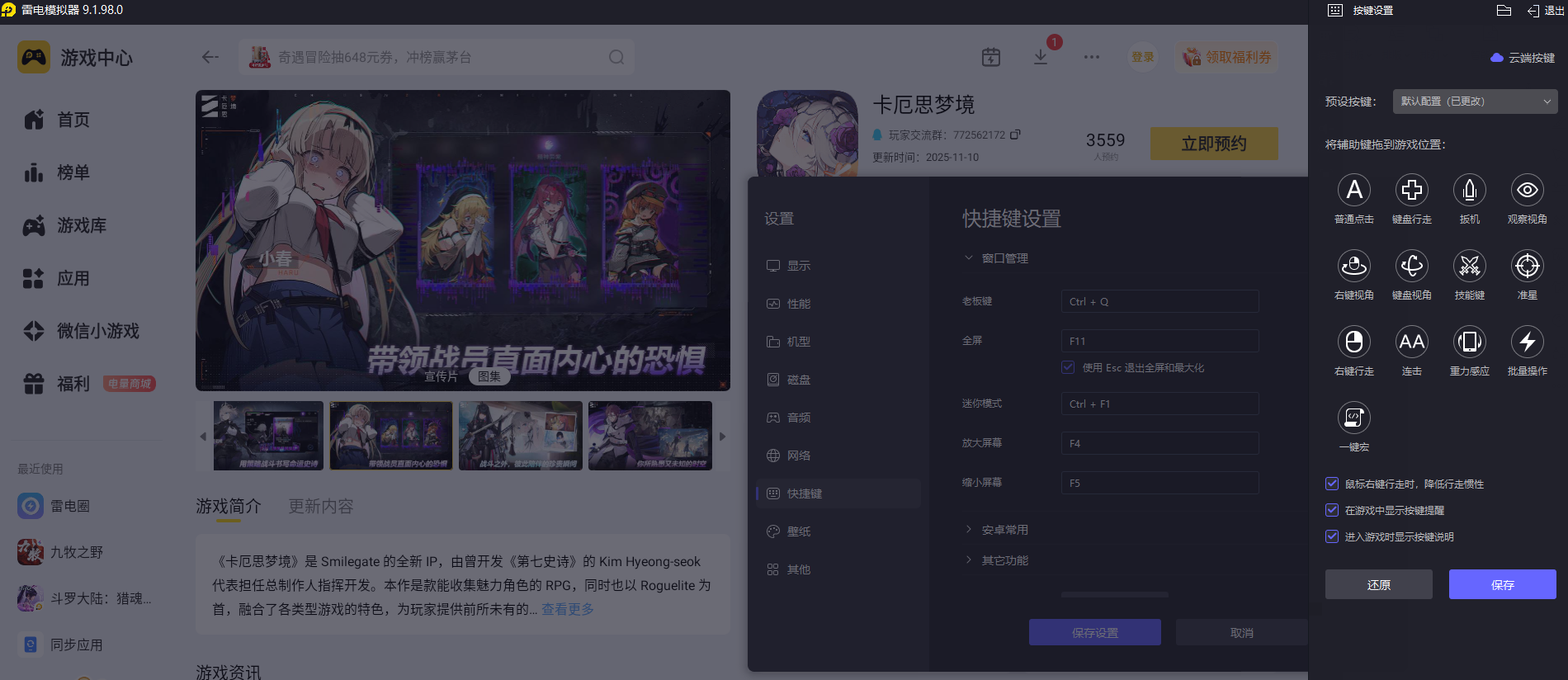Select the 普通点击 tap key tool

pos(1354,190)
